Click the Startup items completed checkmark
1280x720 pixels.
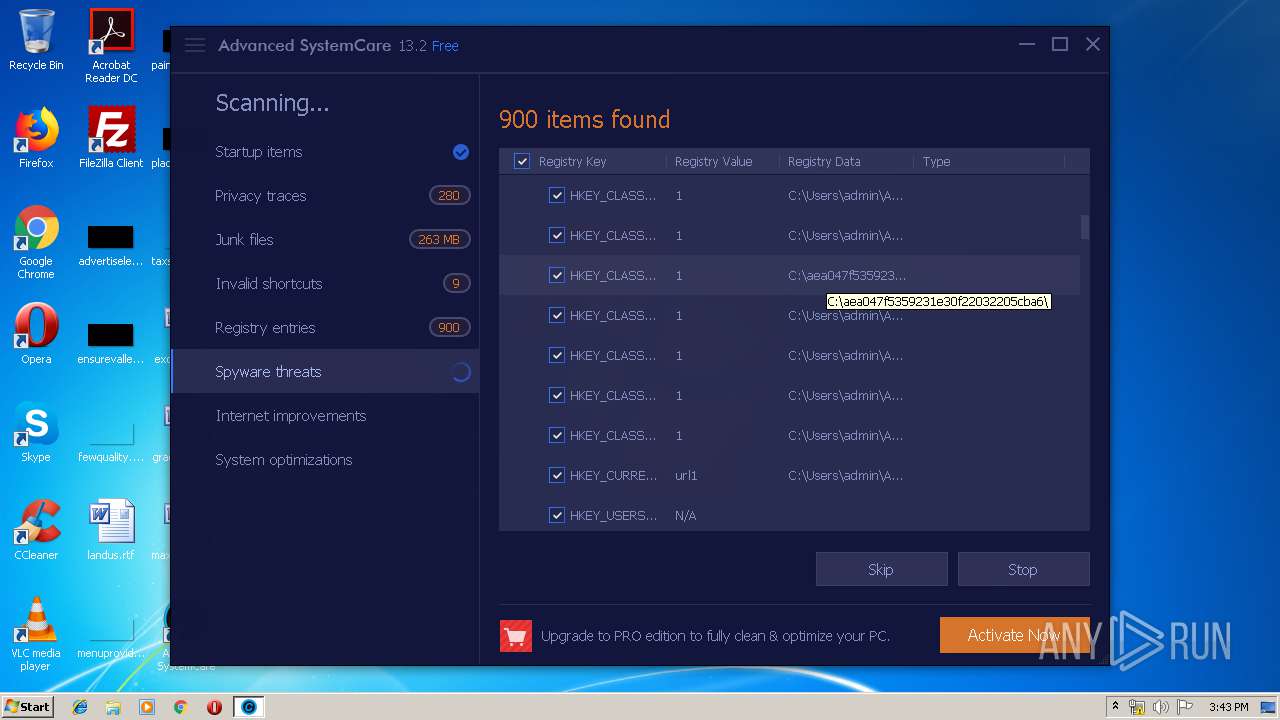click(x=461, y=152)
